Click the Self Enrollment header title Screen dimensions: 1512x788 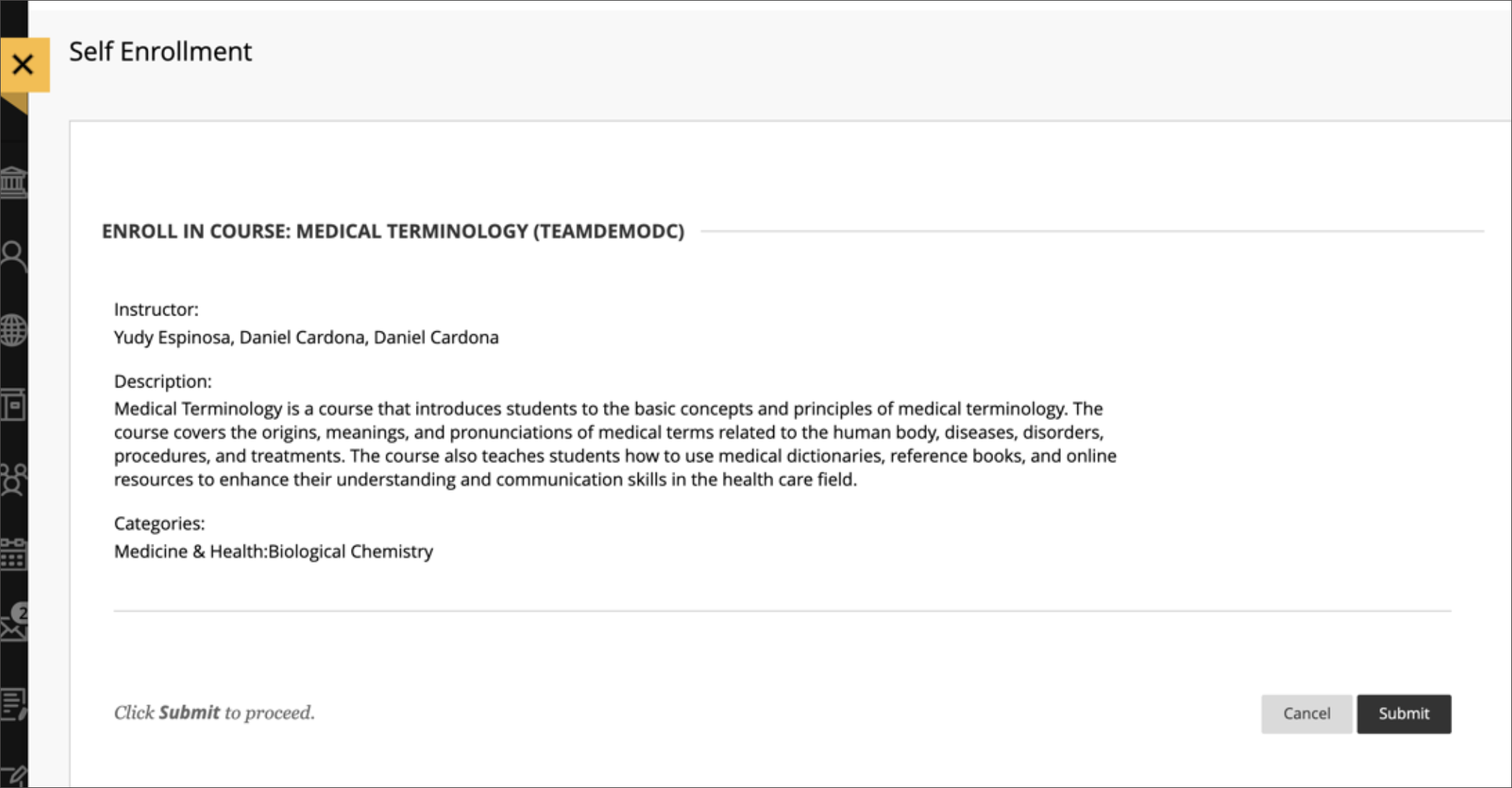coord(160,51)
